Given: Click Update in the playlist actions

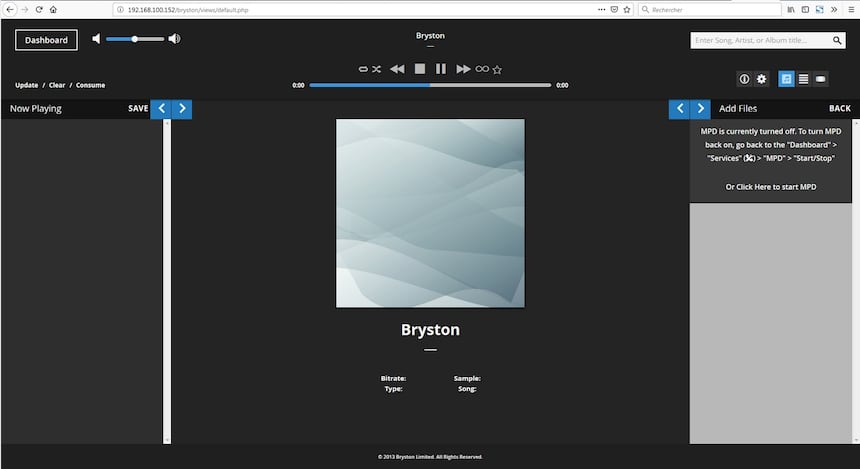Looking at the screenshot, I should [26, 85].
